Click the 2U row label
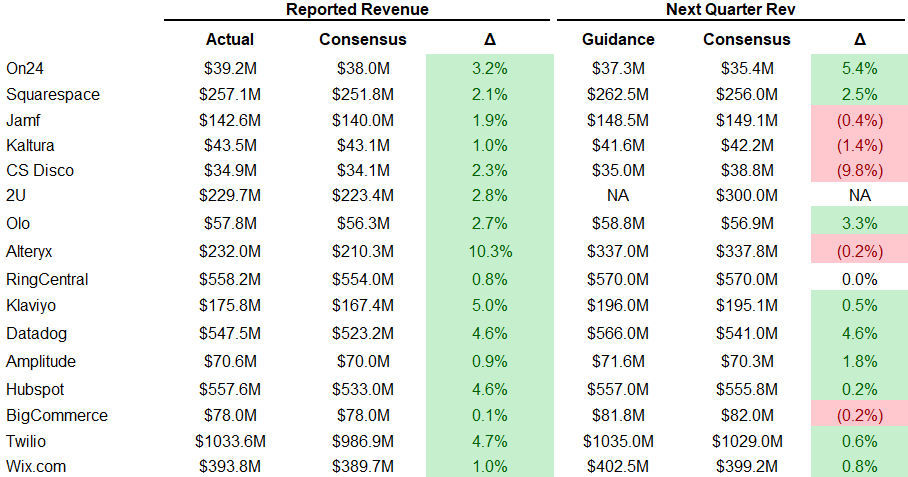 click(16, 195)
